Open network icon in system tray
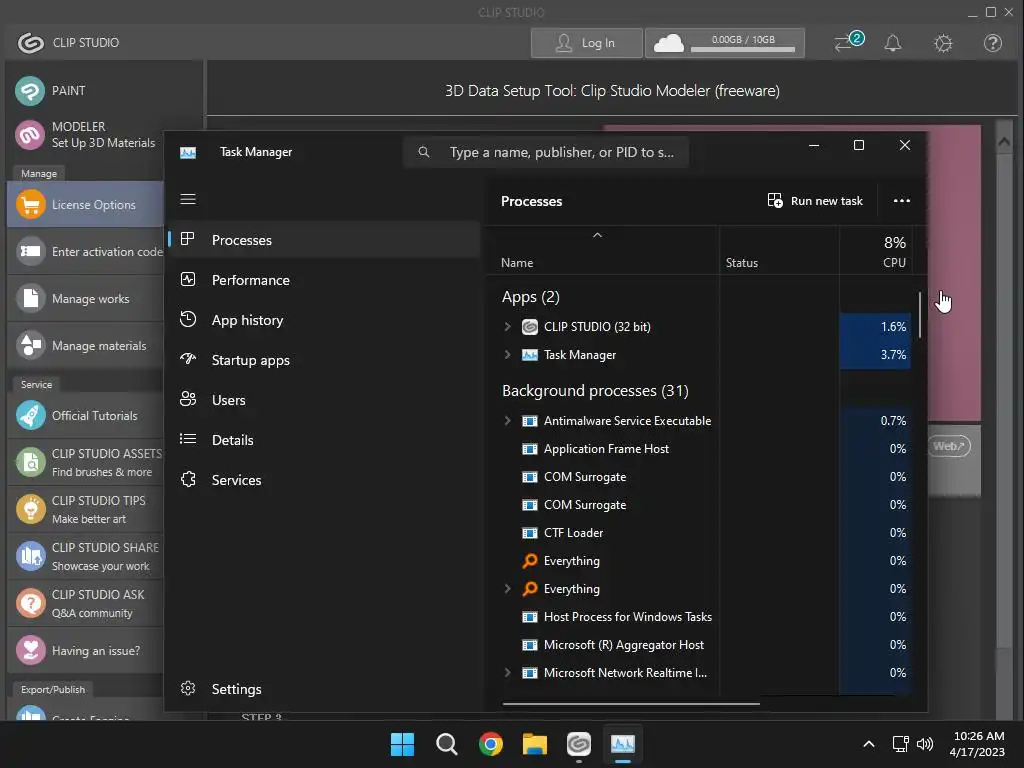The height and width of the screenshot is (768, 1024). [x=901, y=744]
